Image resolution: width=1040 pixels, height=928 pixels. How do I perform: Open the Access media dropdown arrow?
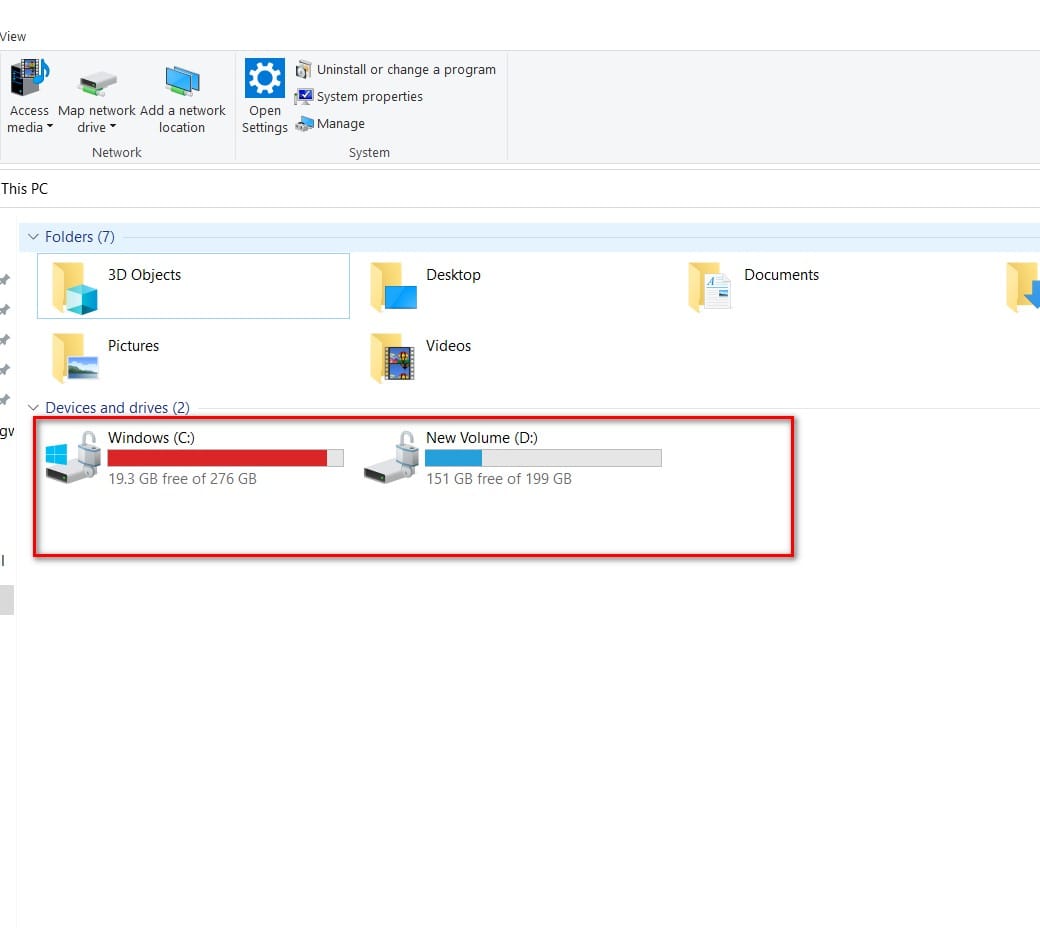[x=50, y=126]
